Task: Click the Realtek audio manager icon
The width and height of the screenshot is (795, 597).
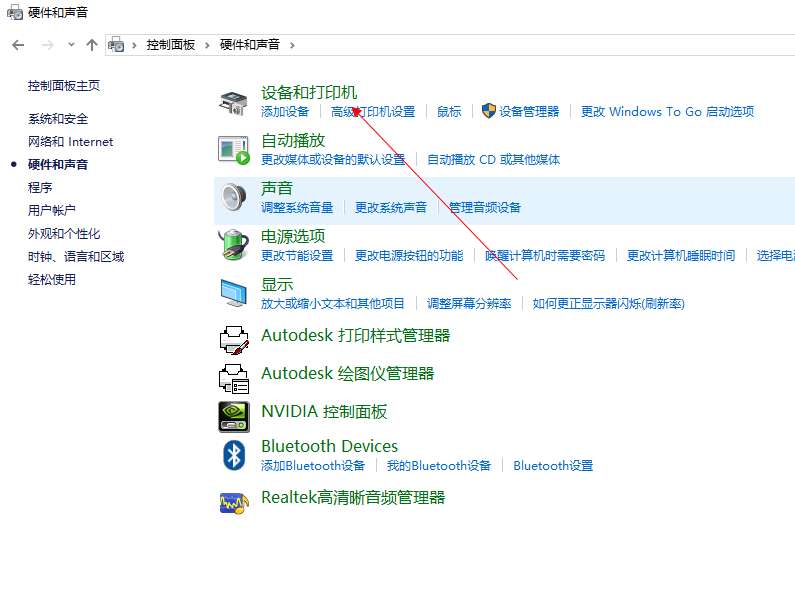Action: [234, 503]
